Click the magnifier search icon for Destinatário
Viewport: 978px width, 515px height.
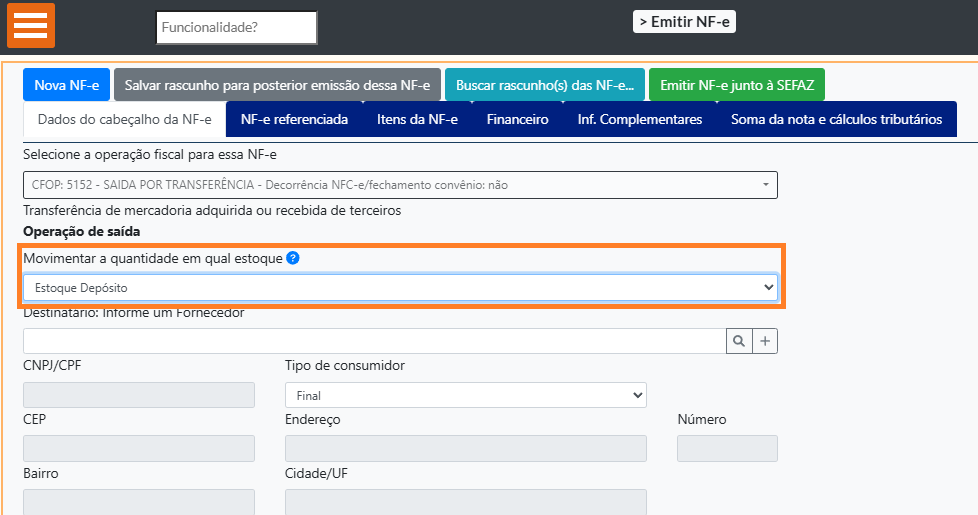point(739,341)
